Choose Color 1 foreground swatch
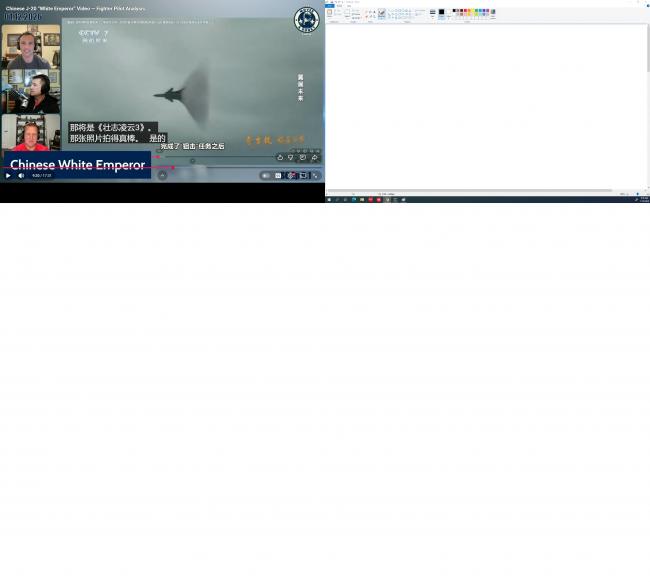Image resolution: width=650 pixels, height=582 pixels. pyautogui.click(x=441, y=13)
